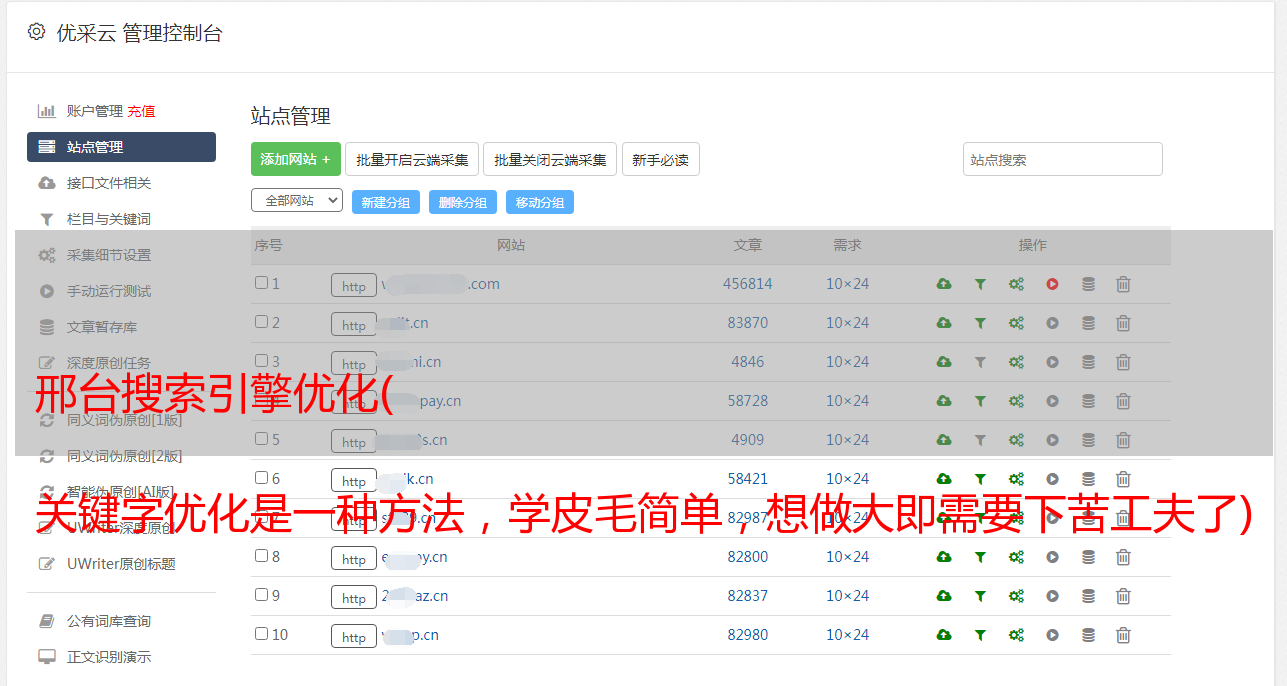Viewport: 1287px width, 686px height.
Task: Click the cloud upload icon in row 2
Action: (x=944, y=323)
